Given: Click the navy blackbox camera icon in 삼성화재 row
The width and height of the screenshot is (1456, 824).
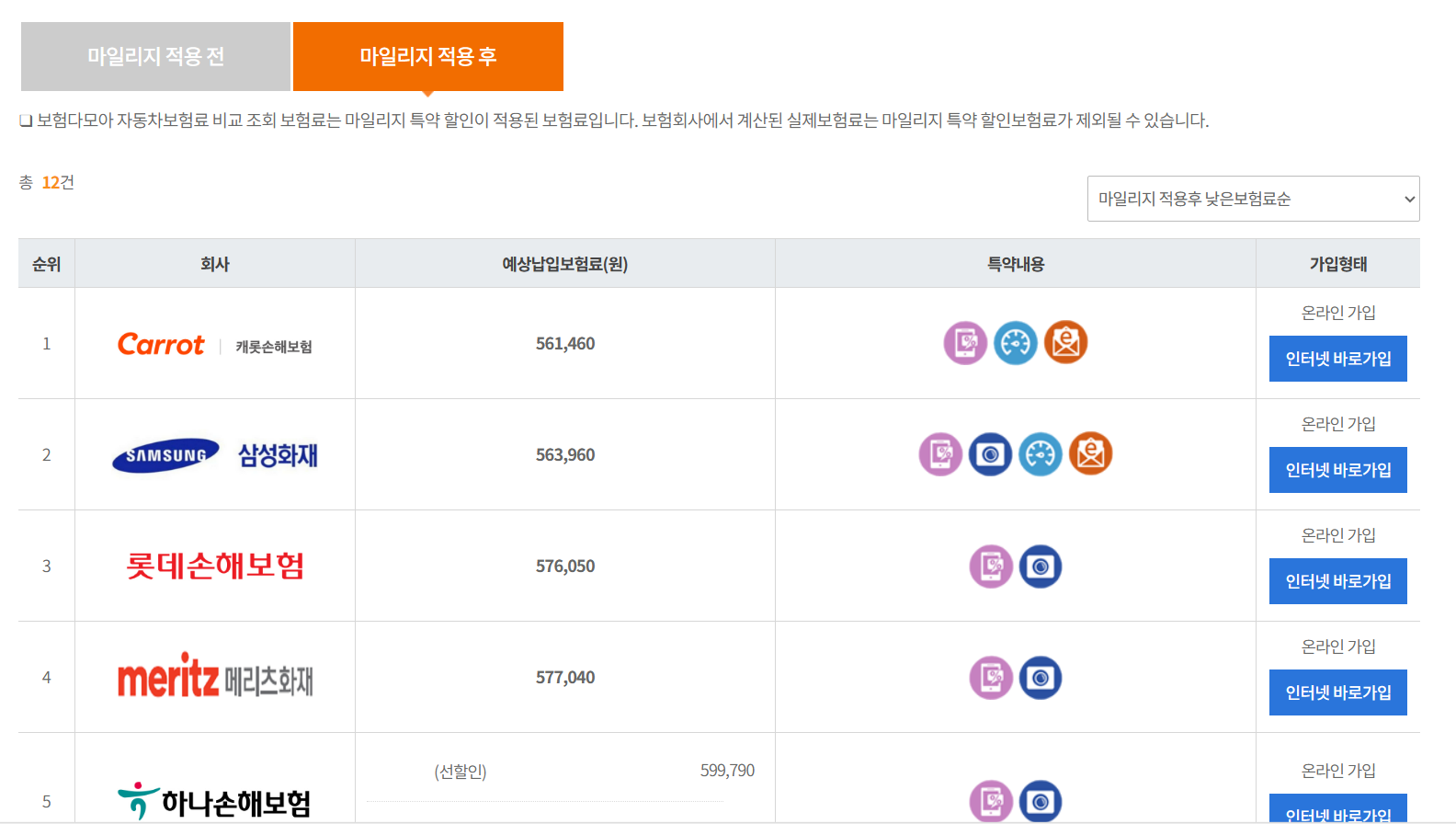Looking at the screenshot, I should click(x=990, y=454).
